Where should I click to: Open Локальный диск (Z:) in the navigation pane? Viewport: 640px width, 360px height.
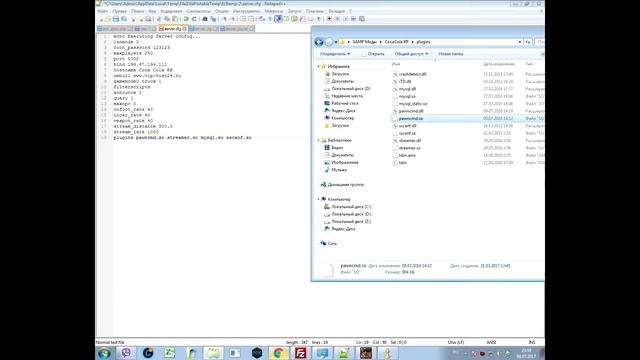pos(347,222)
